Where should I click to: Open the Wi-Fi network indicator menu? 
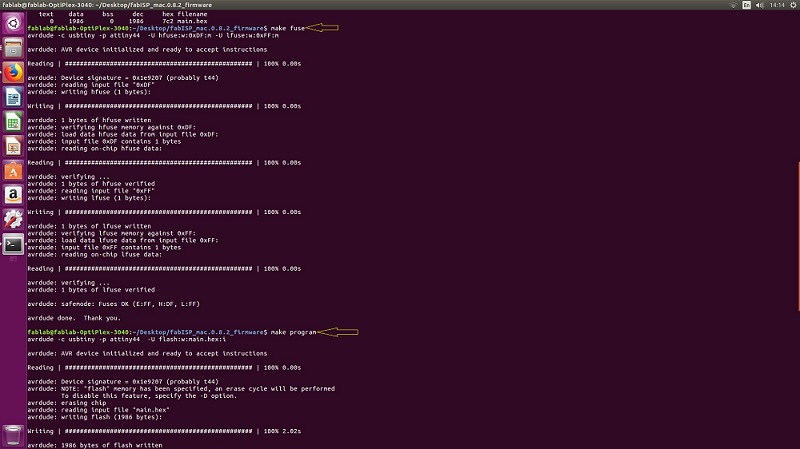[733, 5]
